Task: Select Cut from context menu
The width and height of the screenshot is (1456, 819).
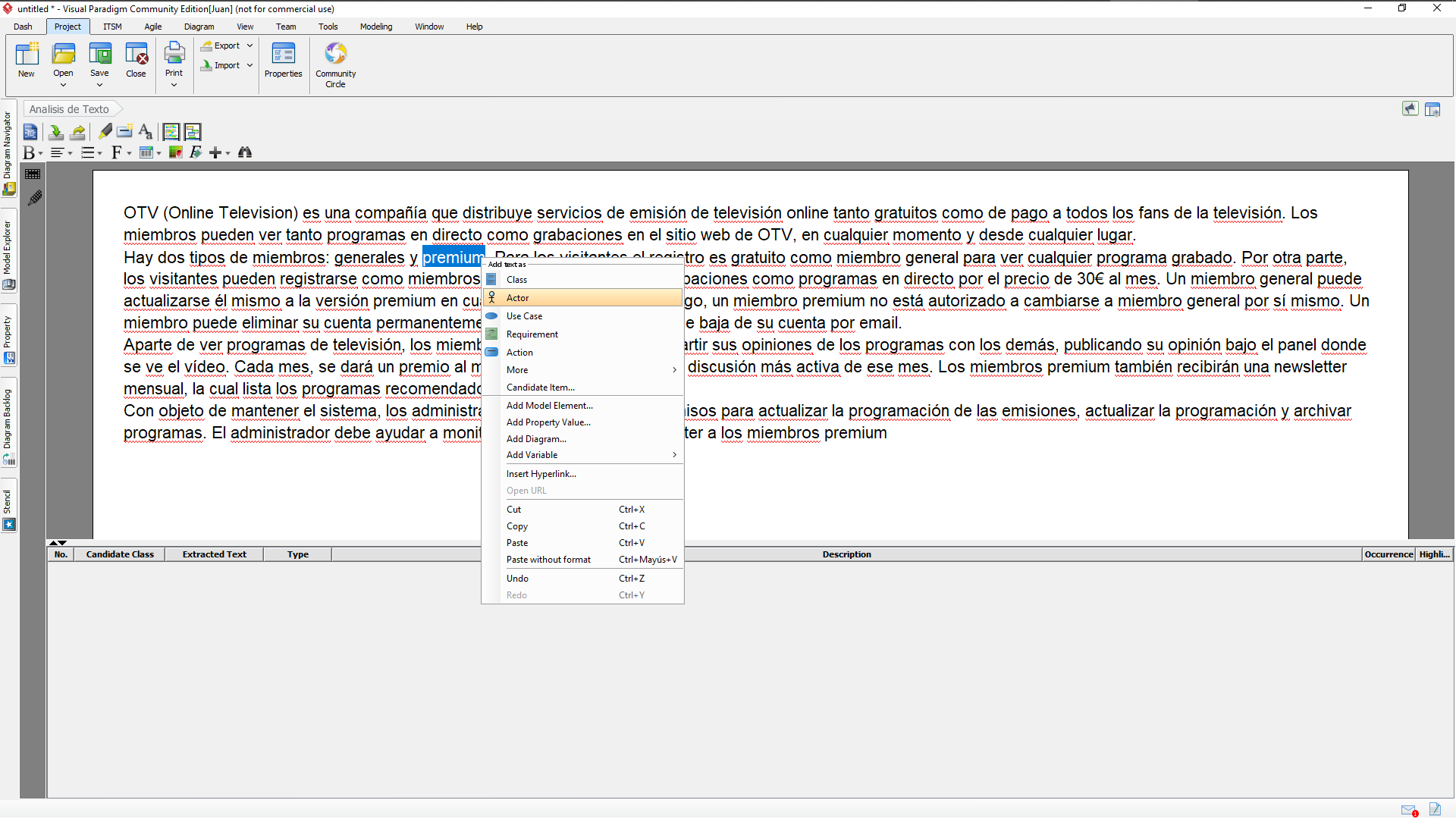Action: click(583, 510)
